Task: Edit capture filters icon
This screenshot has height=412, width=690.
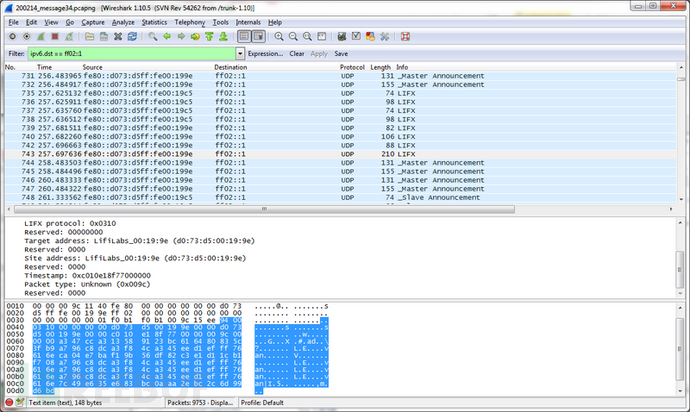Action: [x=341, y=37]
